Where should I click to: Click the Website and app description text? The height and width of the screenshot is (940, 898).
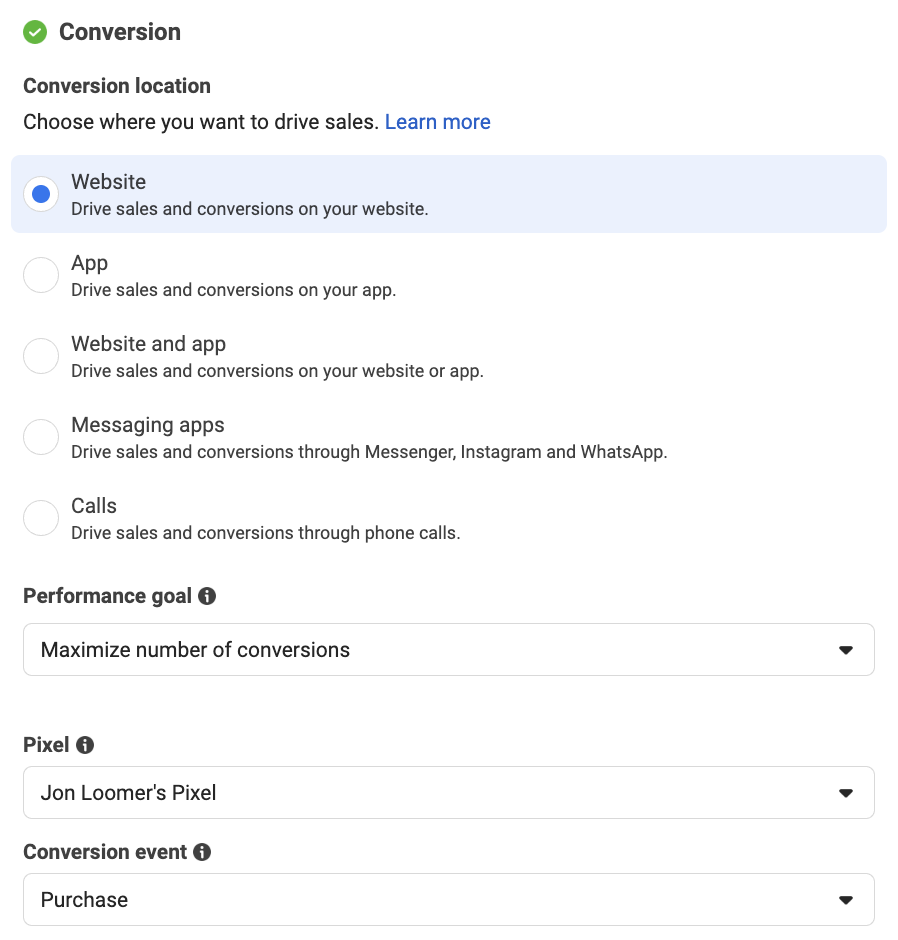[x=278, y=371]
